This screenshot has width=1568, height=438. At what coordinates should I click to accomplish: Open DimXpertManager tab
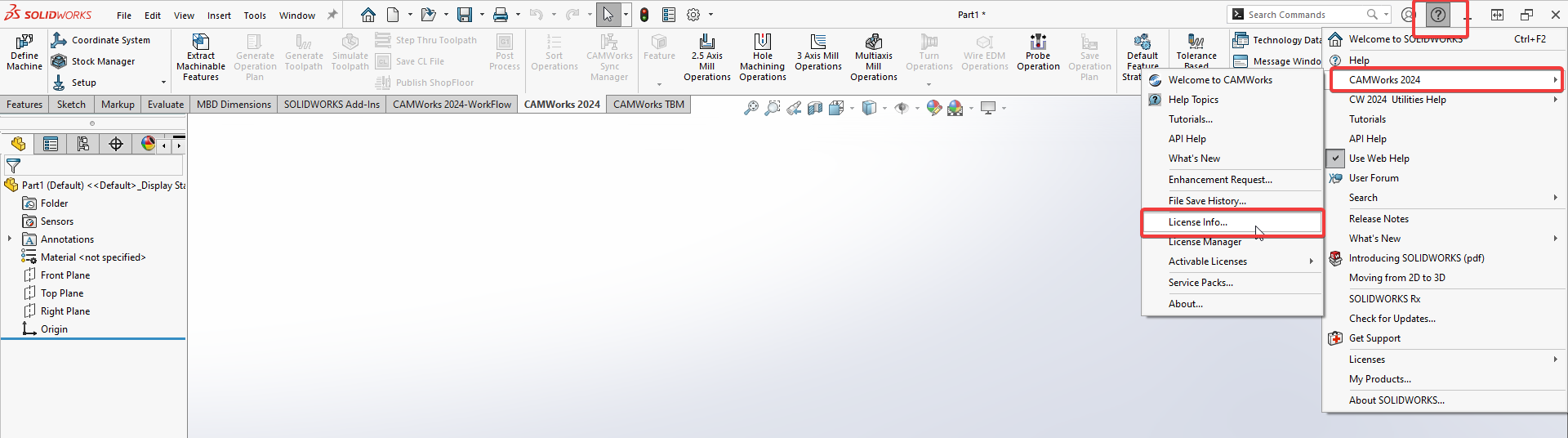(116, 144)
